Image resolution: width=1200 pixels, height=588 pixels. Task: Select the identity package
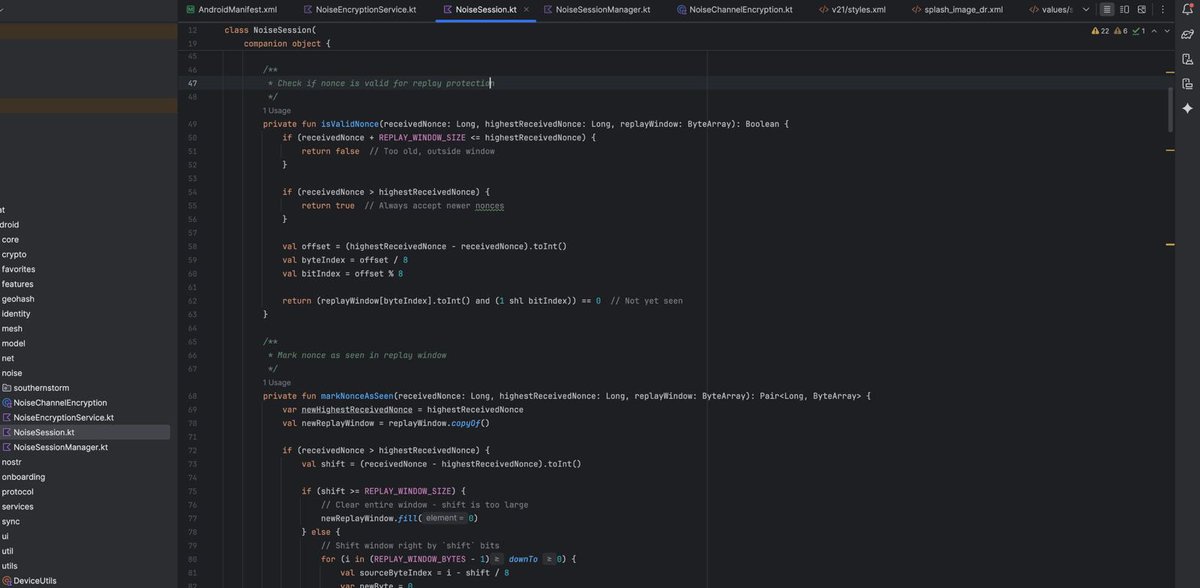pos(16,314)
